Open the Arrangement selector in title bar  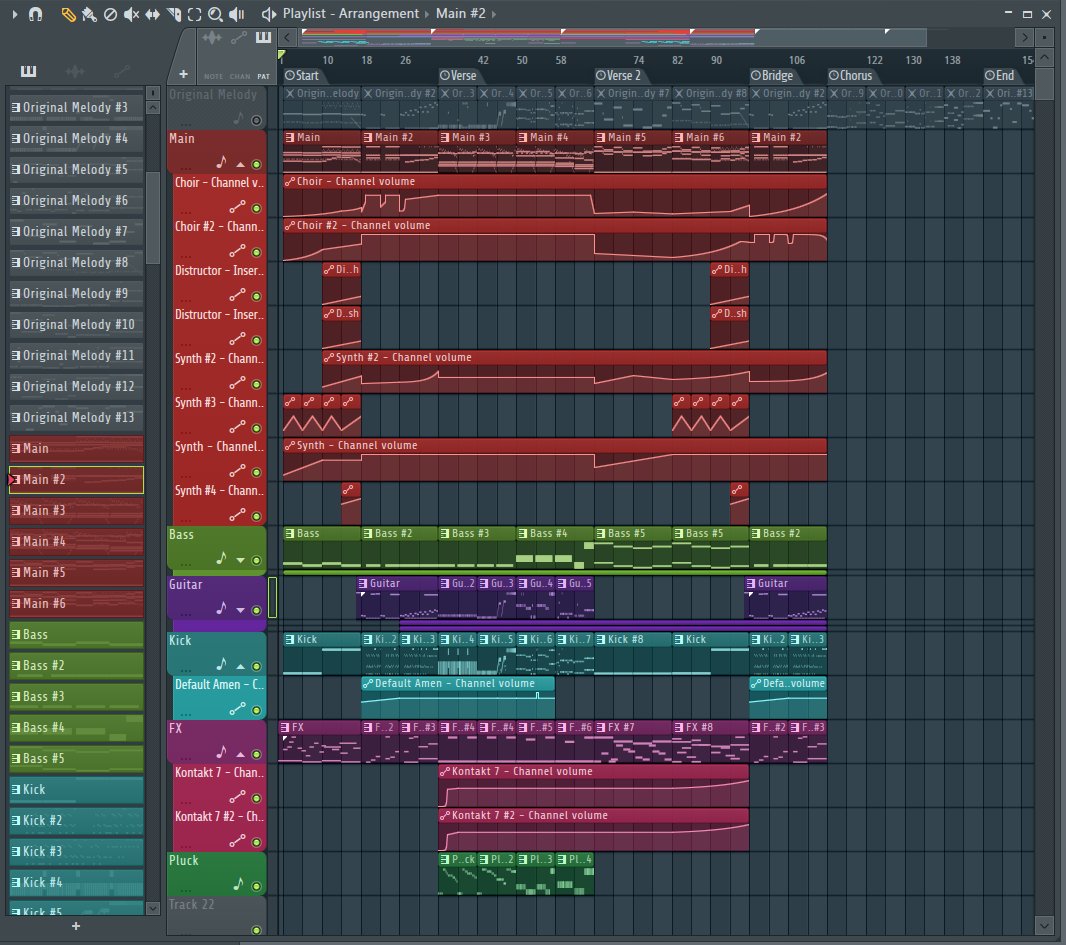pyautogui.click(x=379, y=14)
